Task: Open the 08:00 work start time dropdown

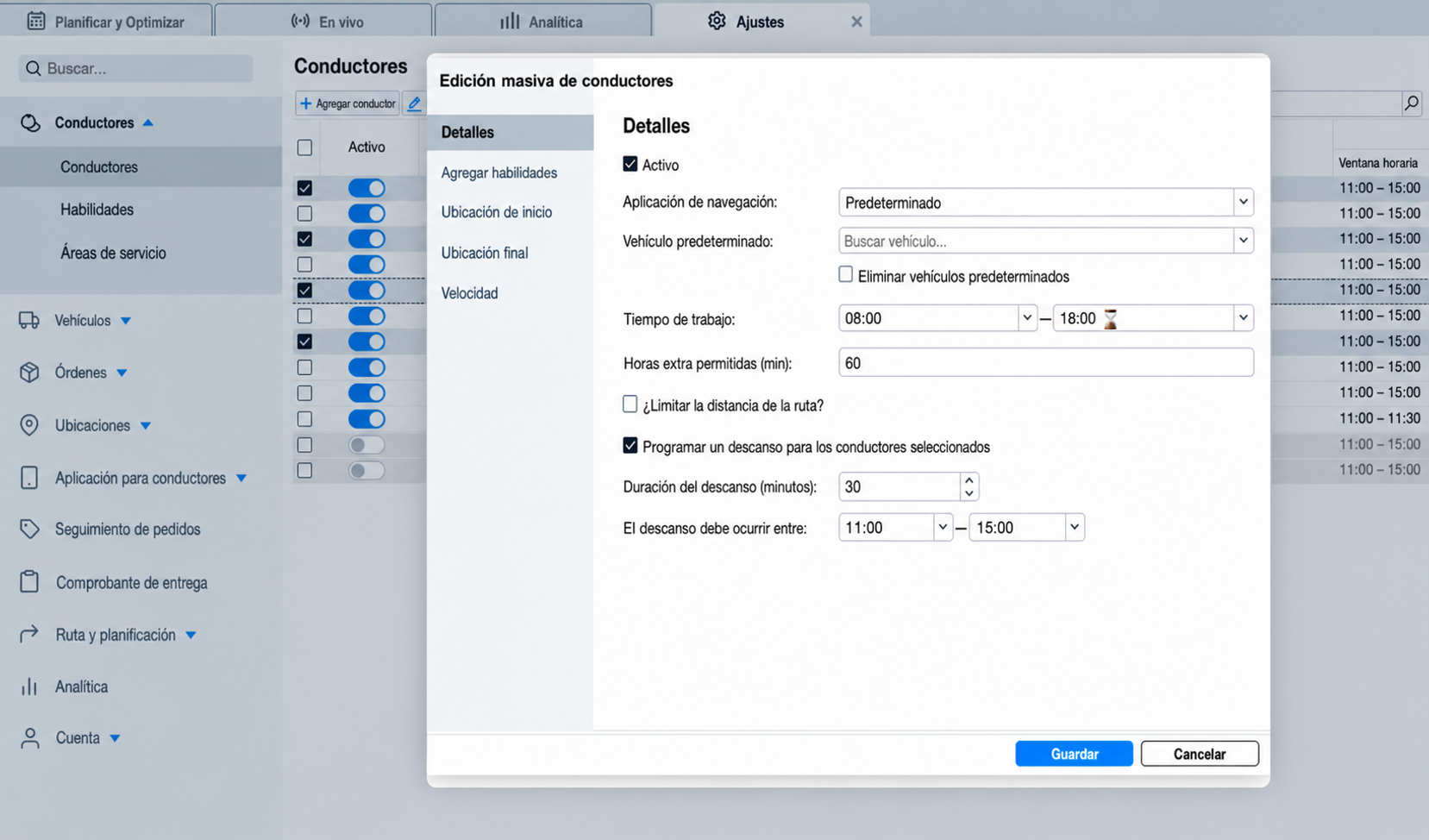Action: 1026,318
